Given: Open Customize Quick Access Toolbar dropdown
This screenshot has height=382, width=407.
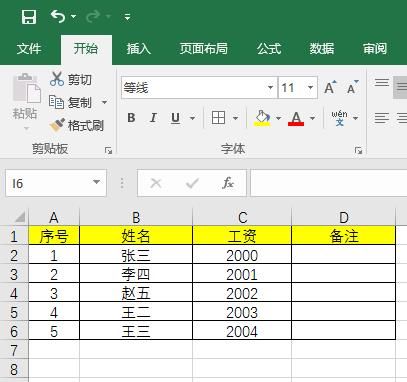Looking at the screenshot, I should [x=127, y=17].
